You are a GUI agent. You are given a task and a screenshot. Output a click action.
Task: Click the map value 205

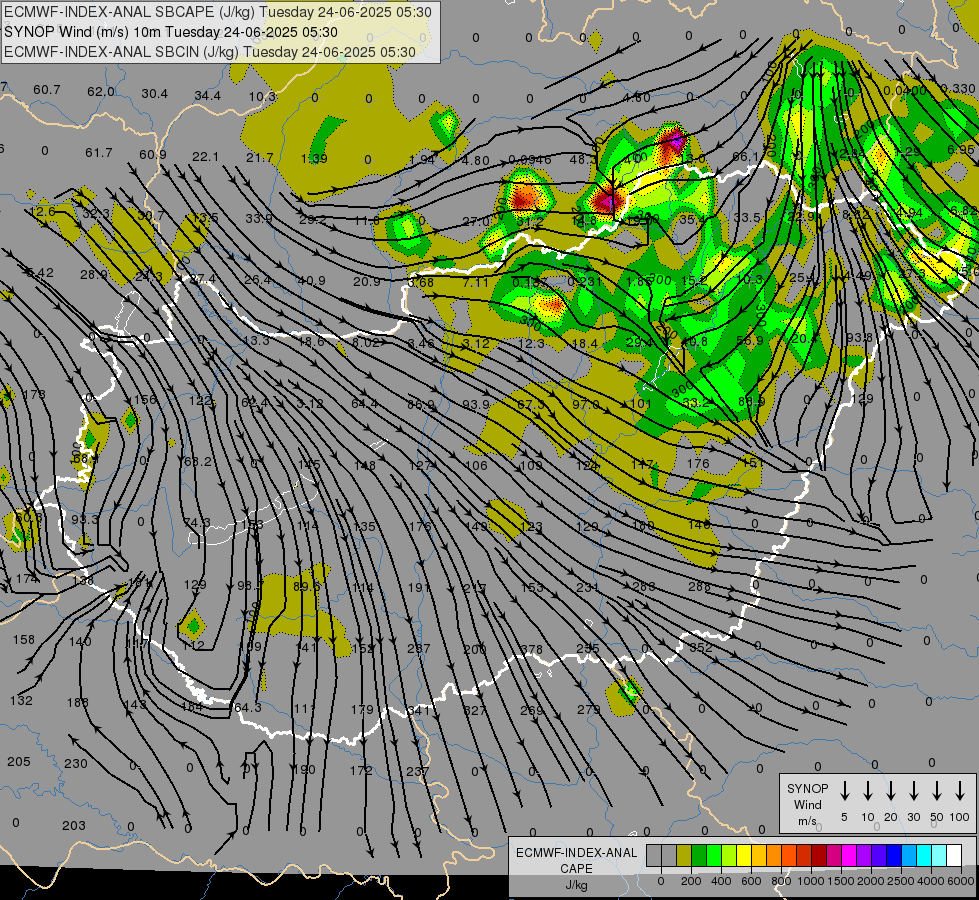(19, 761)
